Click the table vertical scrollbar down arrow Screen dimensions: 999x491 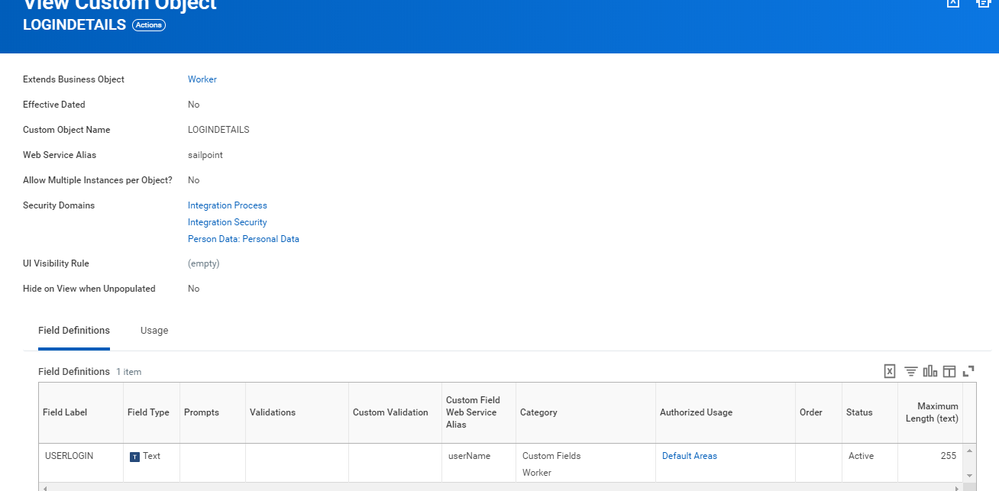pos(969,475)
